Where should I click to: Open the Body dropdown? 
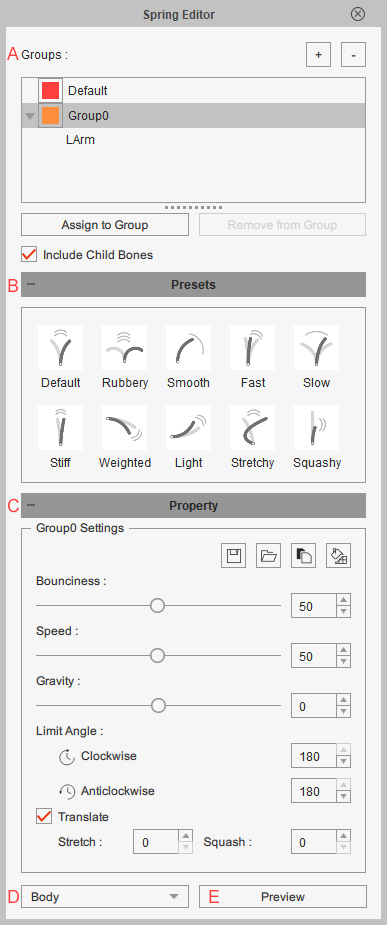(105, 897)
